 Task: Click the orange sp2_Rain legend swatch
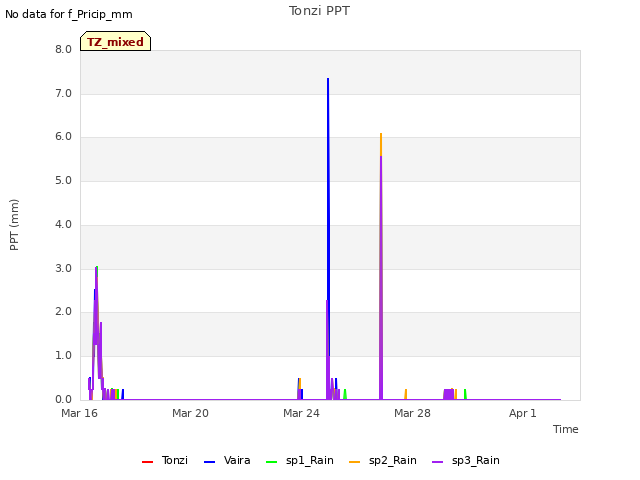(354, 462)
